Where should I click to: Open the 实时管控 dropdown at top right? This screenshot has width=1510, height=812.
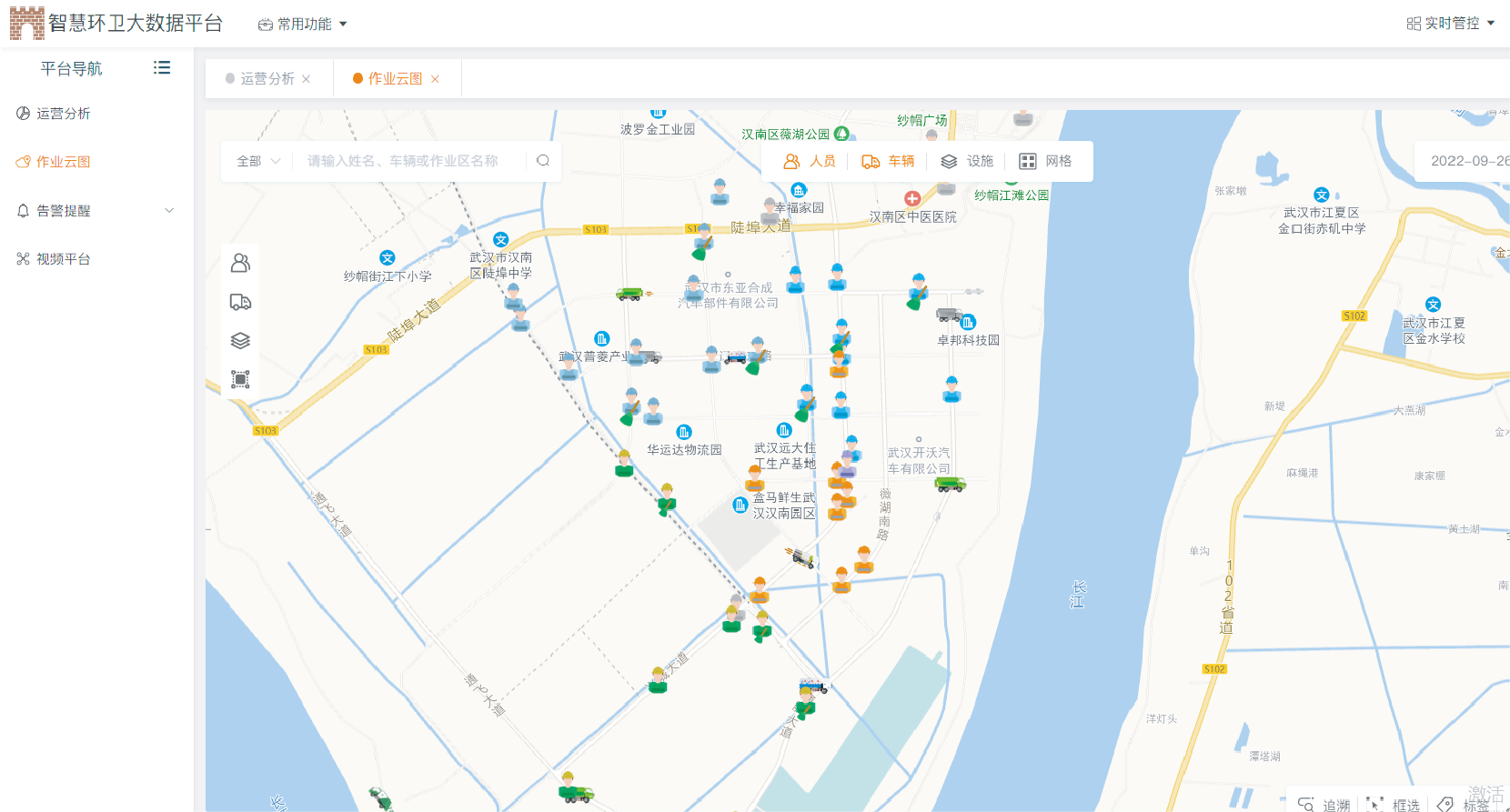tap(1451, 24)
